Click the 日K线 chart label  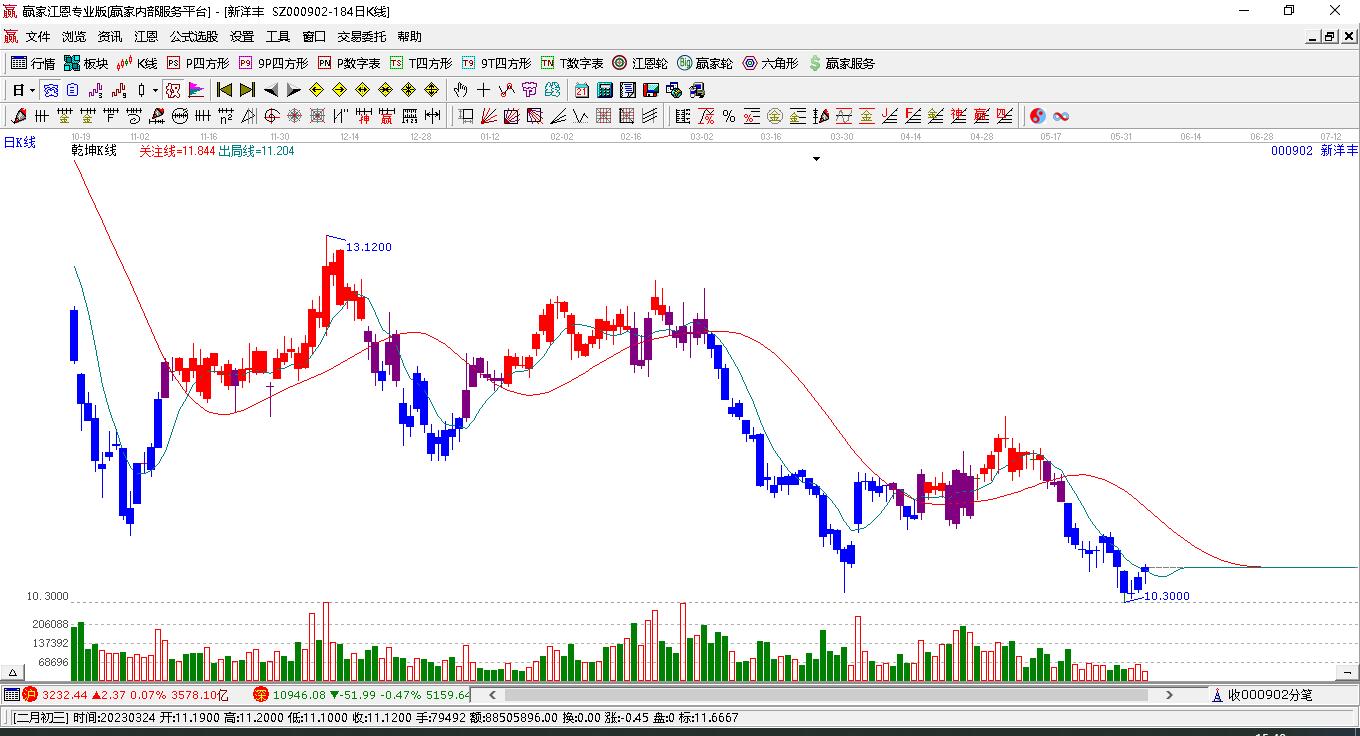point(19,142)
